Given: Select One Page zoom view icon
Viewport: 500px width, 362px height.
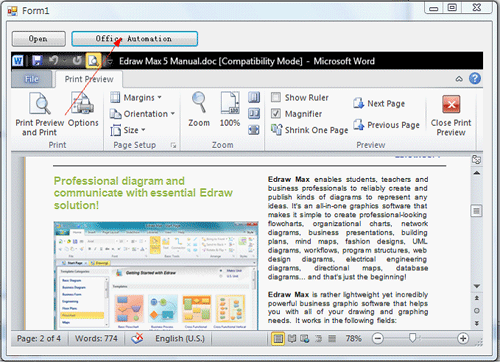Looking at the screenshot, I should click(254, 97).
